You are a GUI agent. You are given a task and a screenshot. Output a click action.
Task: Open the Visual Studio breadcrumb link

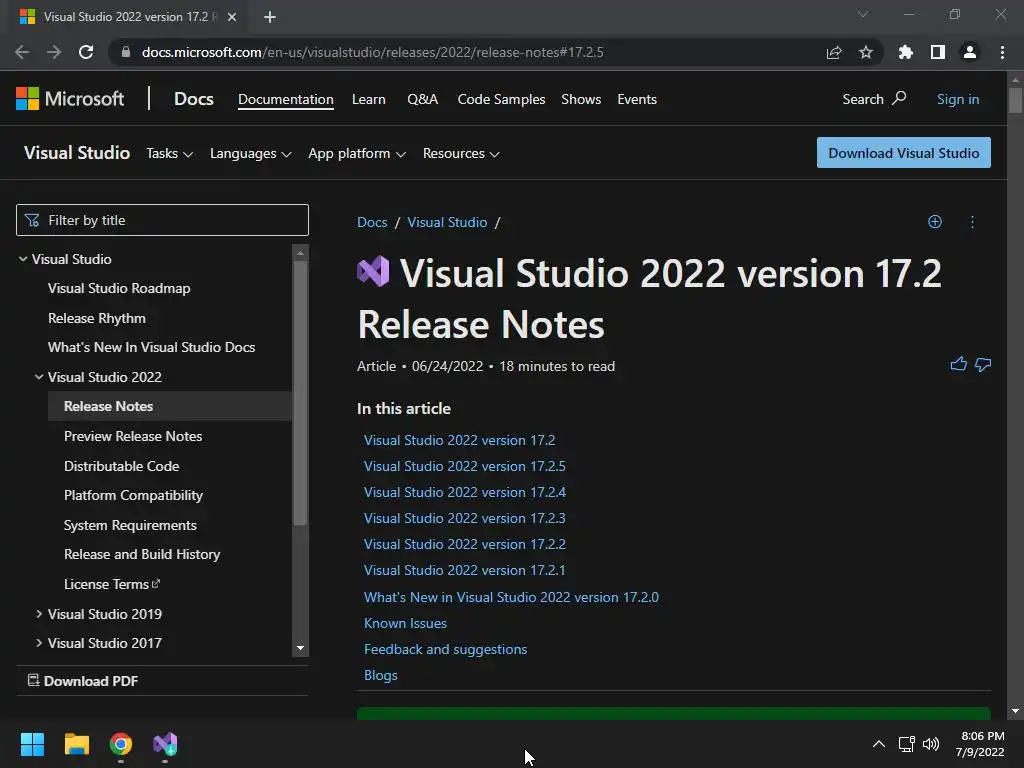point(447,222)
